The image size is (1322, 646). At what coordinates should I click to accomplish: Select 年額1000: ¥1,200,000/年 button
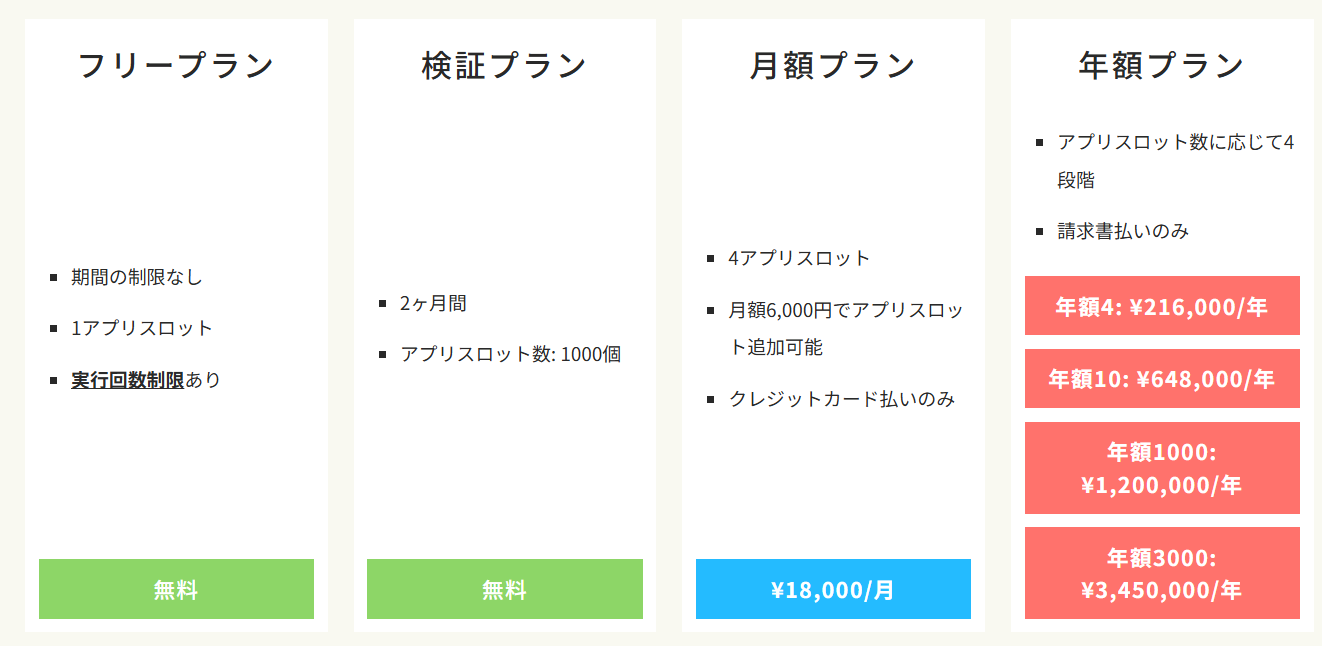point(1162,468)
